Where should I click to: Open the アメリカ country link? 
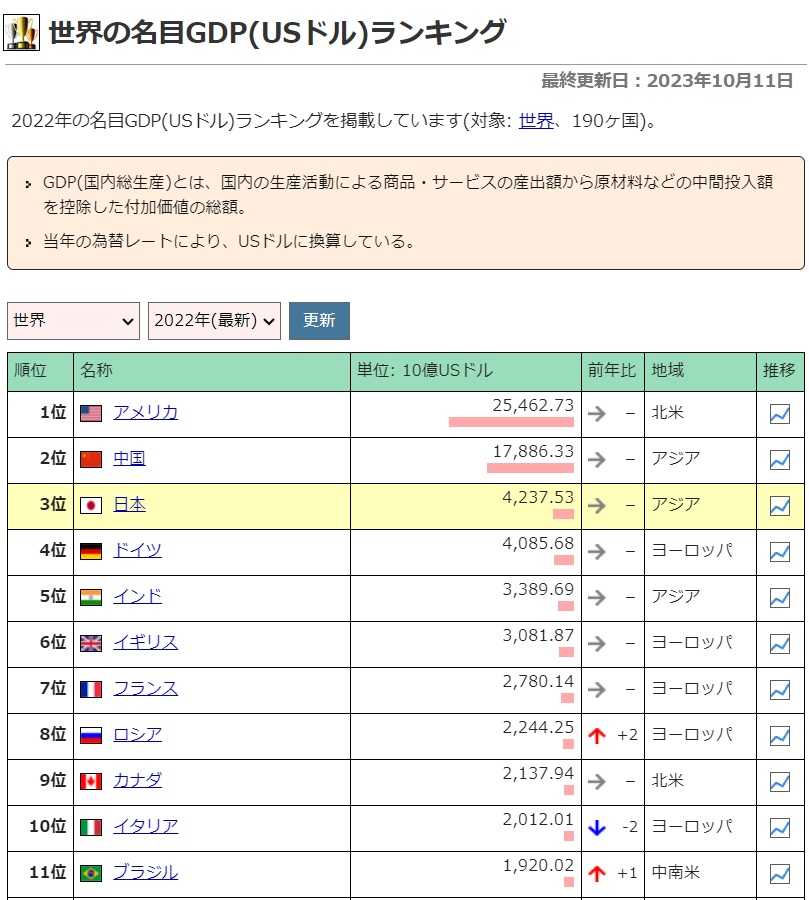(145, 412)
